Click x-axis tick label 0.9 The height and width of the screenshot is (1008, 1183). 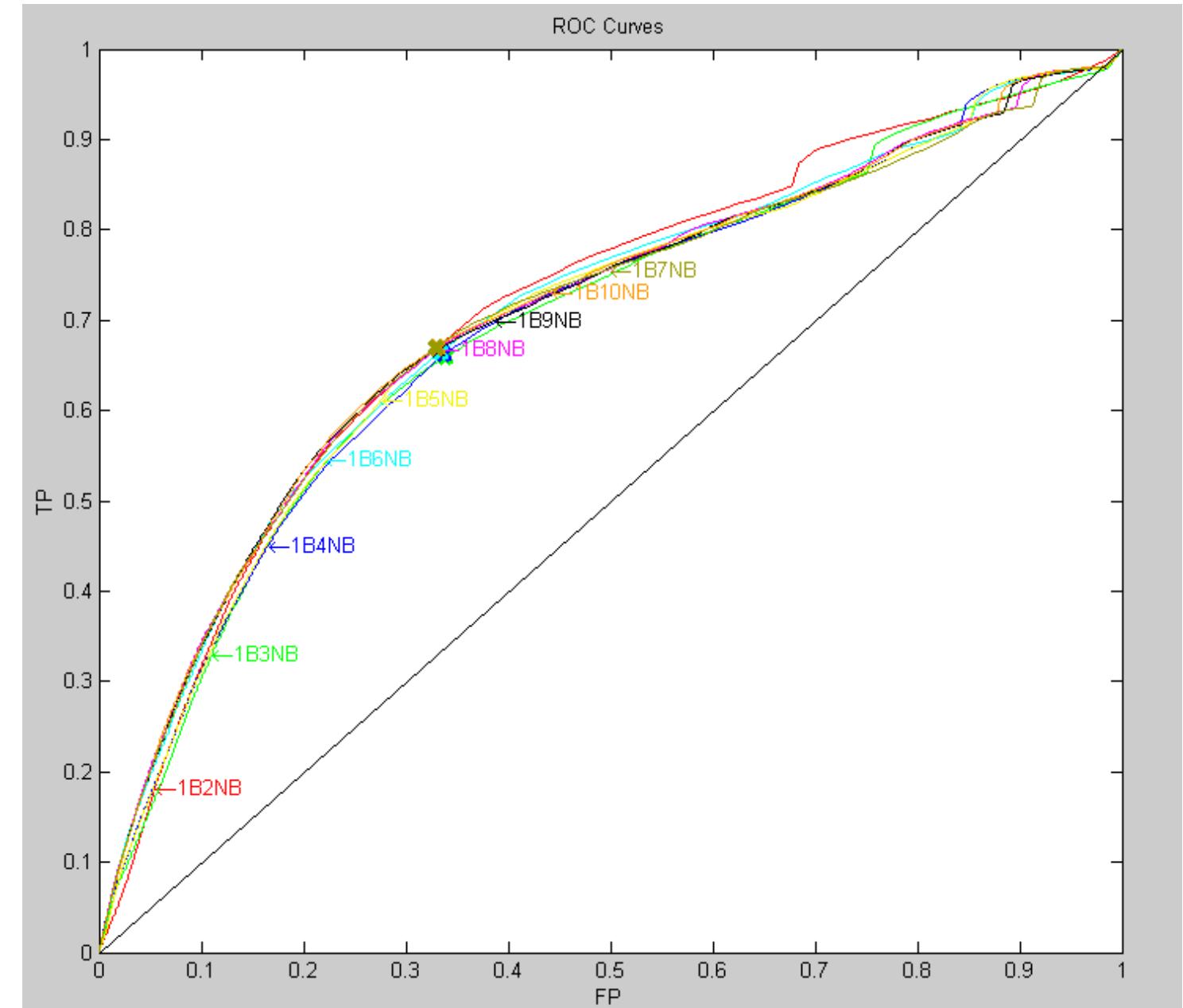[x=1020, y=971]
